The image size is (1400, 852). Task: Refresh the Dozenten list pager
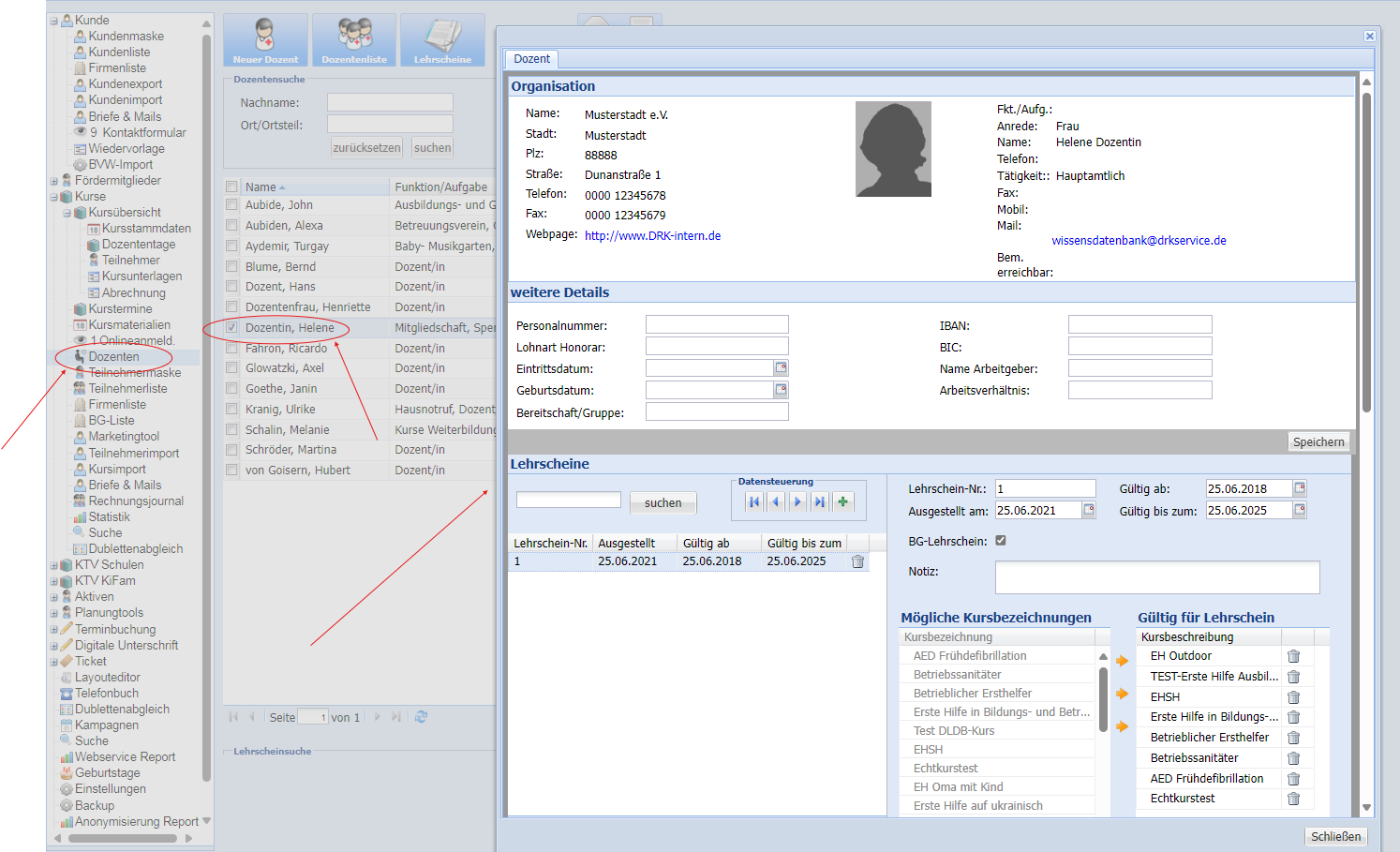click(422, 717)
